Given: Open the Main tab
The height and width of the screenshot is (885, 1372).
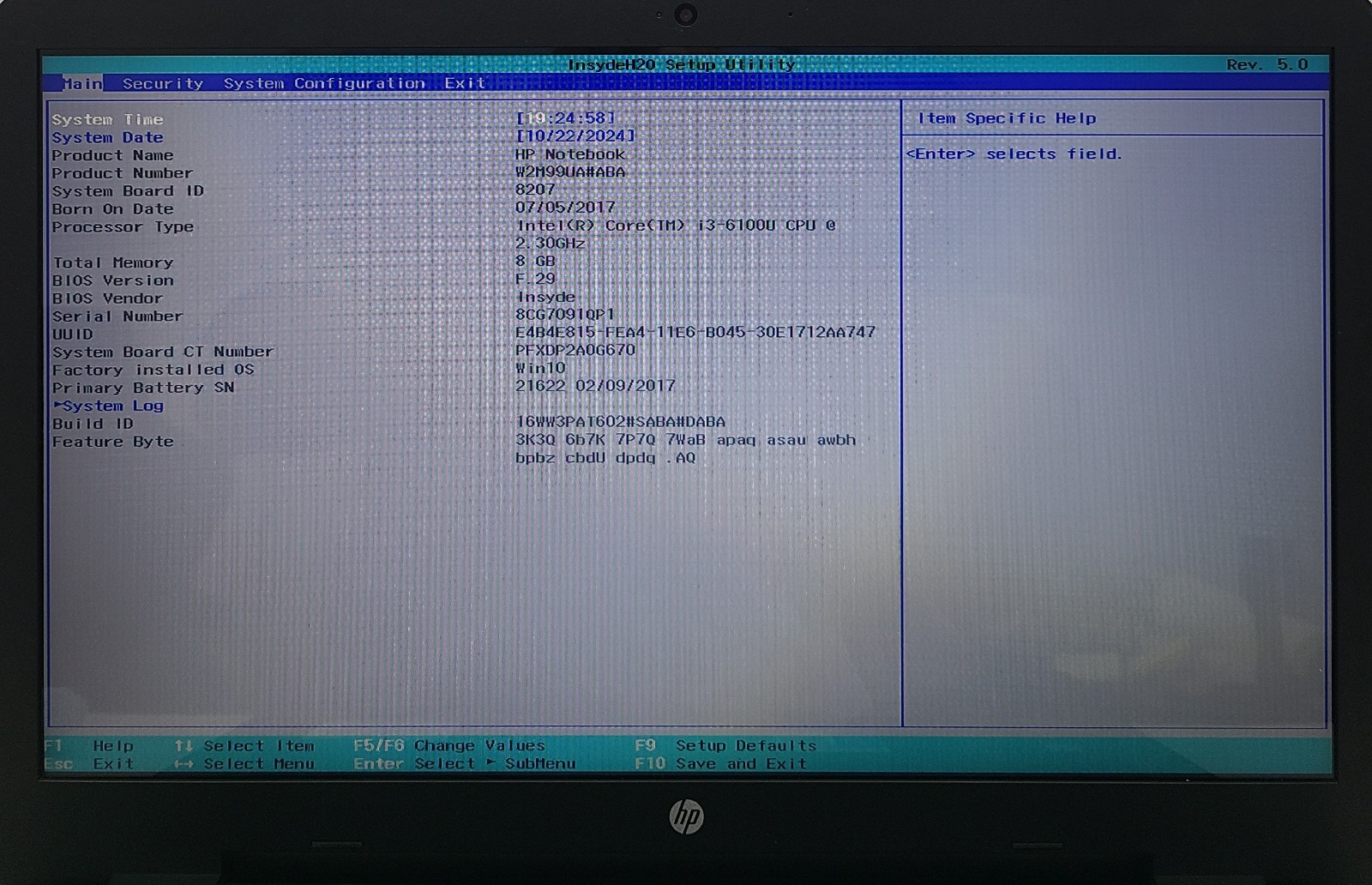Looking at the screenshot, I should click(82, 83).
